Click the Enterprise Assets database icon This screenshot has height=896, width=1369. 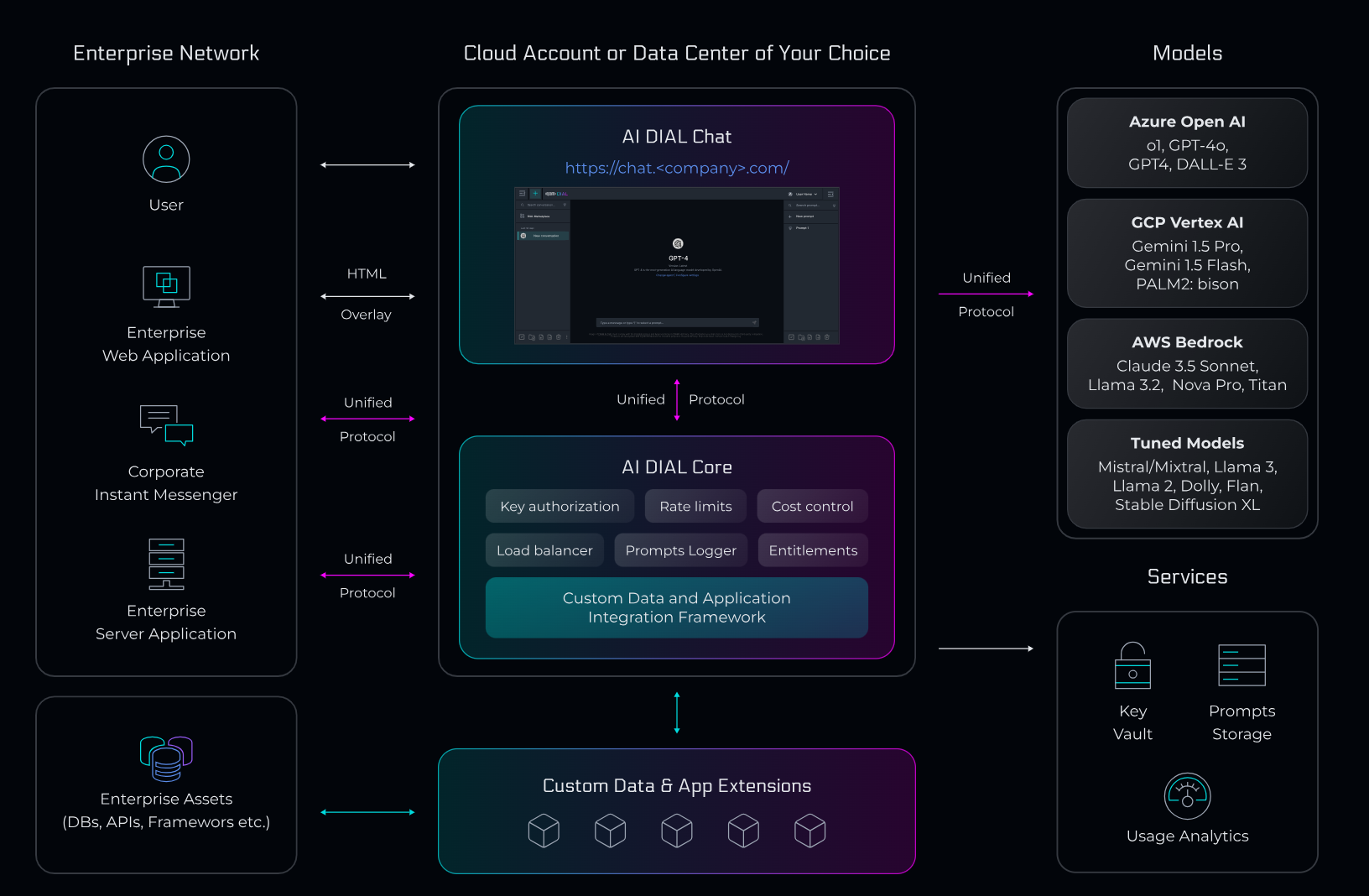point(166,758)
